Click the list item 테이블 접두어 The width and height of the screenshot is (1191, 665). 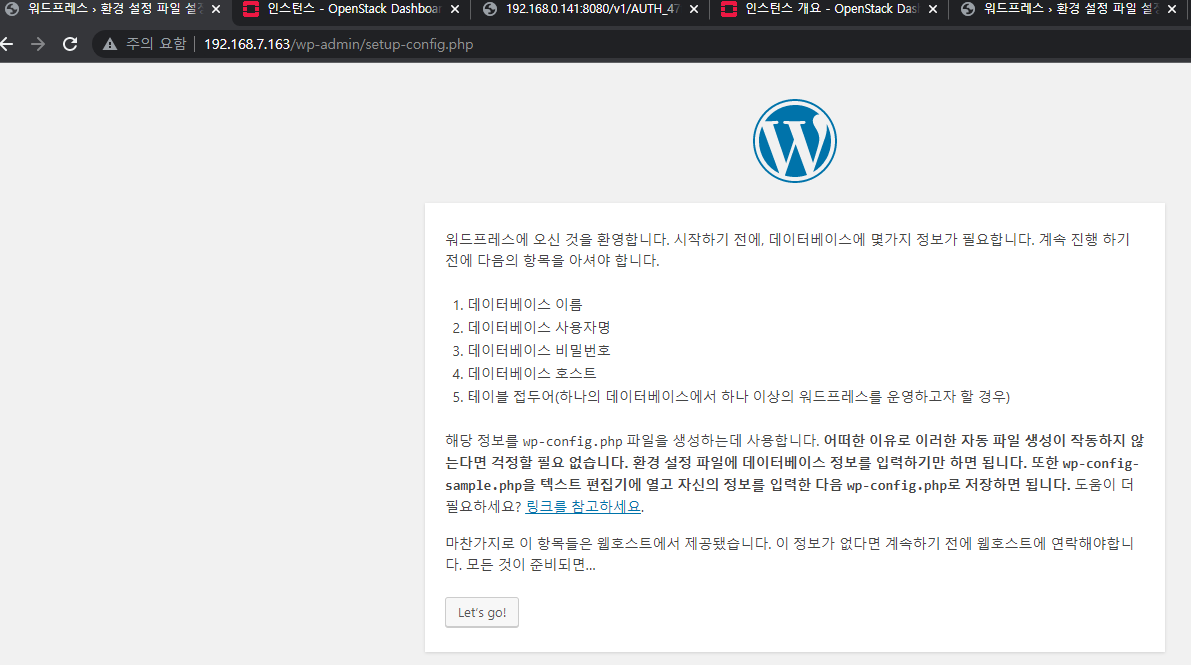(739, 396)
